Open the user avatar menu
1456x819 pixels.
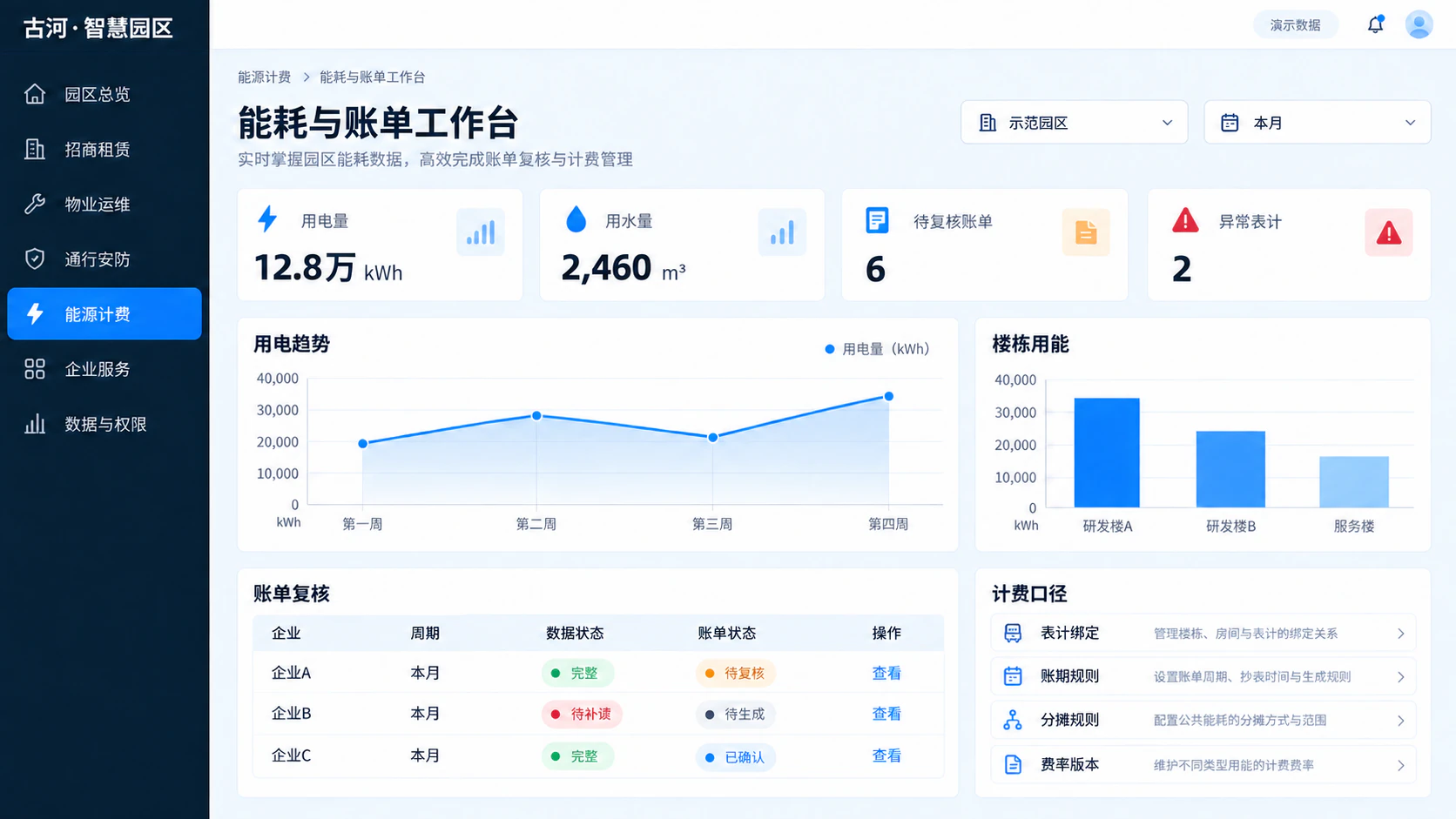pyautogui.click(x=1419, y=24)
